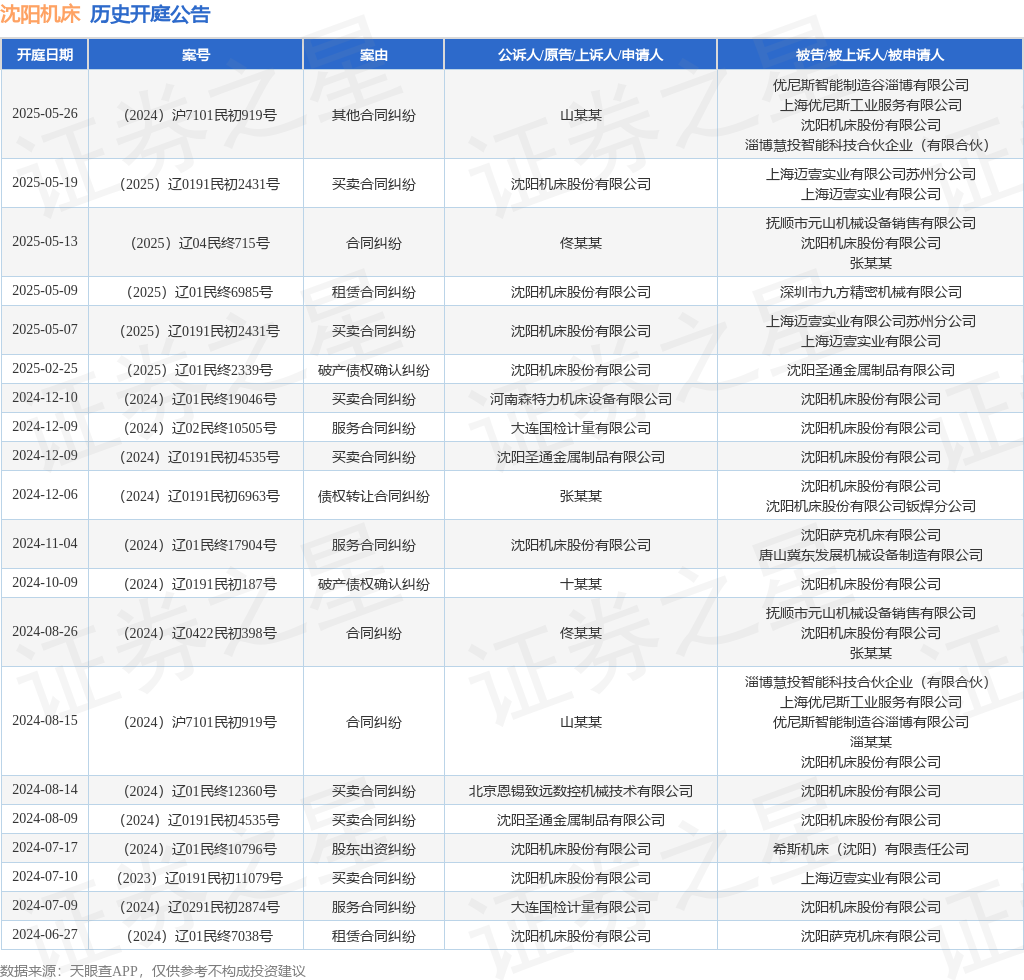Click the 公诉人/原告/上诉人/申请人 column header

coord(581,55)
